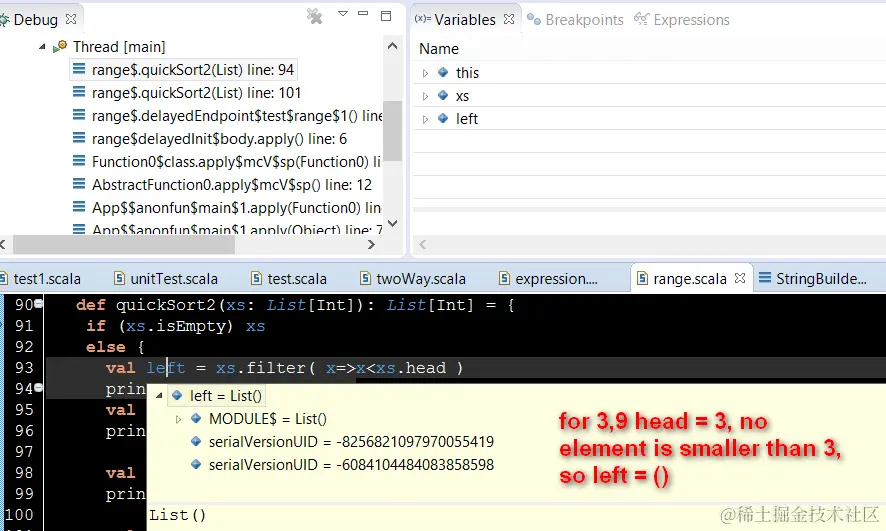The width and height of the screenshot is (886, 531).
Task: Select serialVersionUID = -6084104484083858598 row
Action: 342,465
